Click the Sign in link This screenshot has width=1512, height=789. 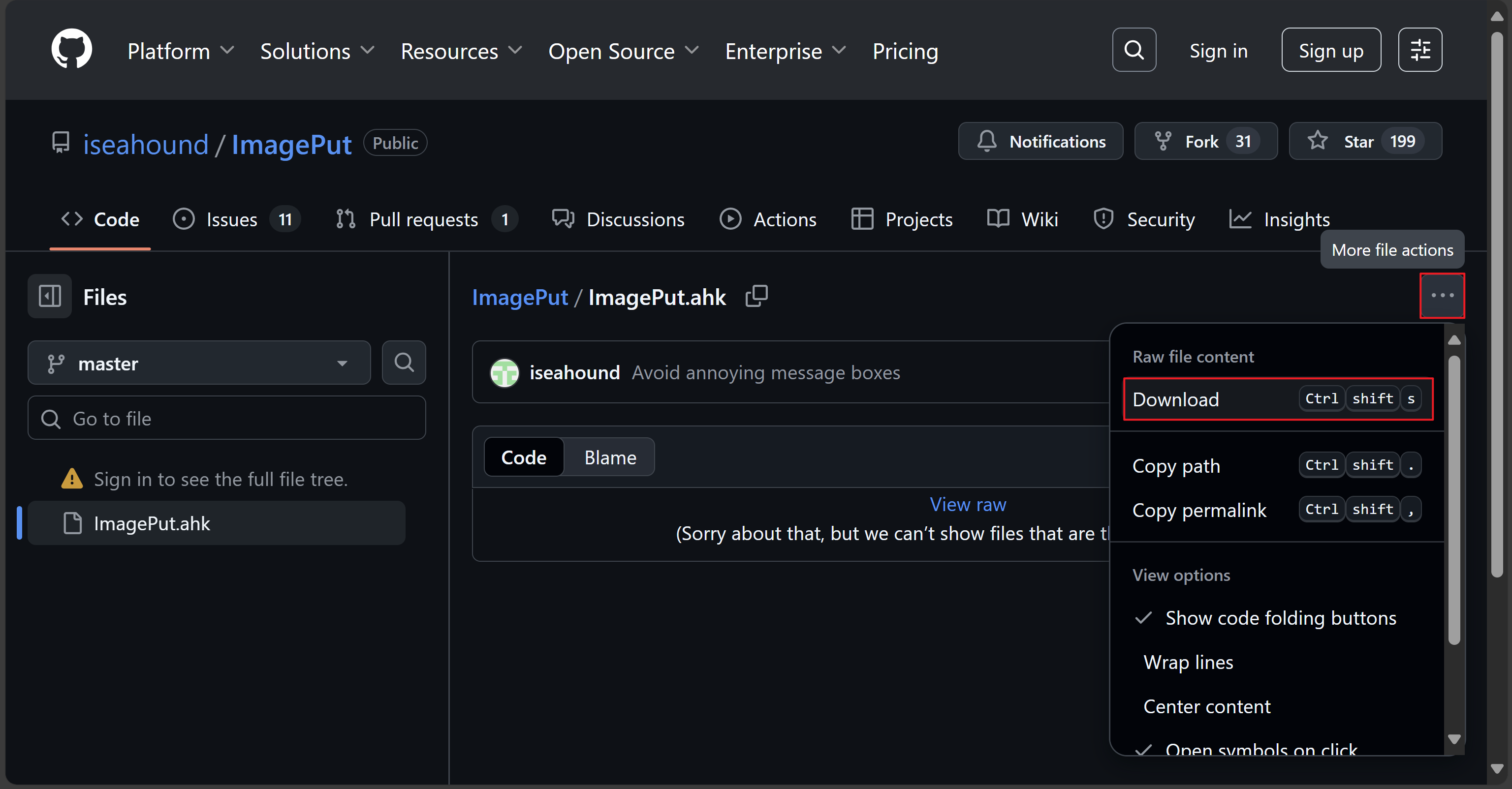pos(1219,51)
